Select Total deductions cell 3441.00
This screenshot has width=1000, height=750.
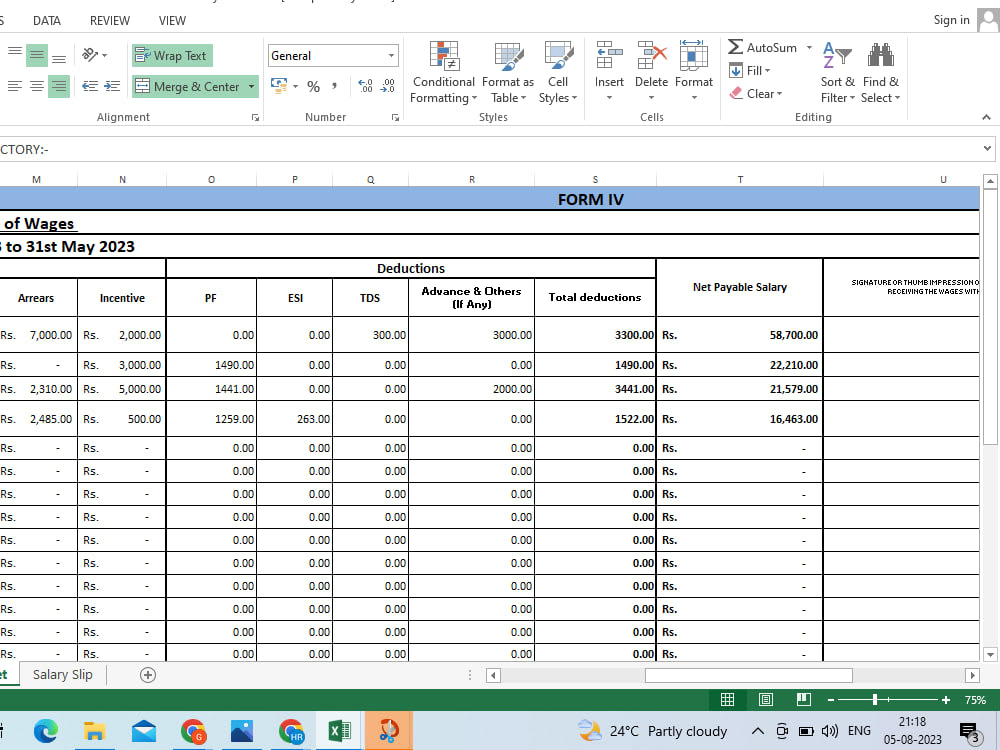pos(595,389)
